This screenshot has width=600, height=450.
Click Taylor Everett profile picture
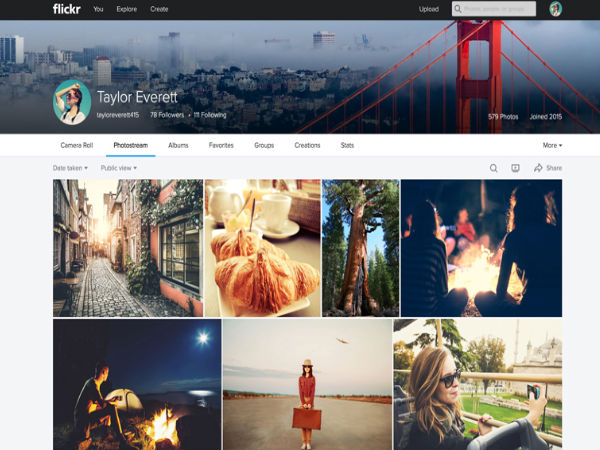pos(72,102)
